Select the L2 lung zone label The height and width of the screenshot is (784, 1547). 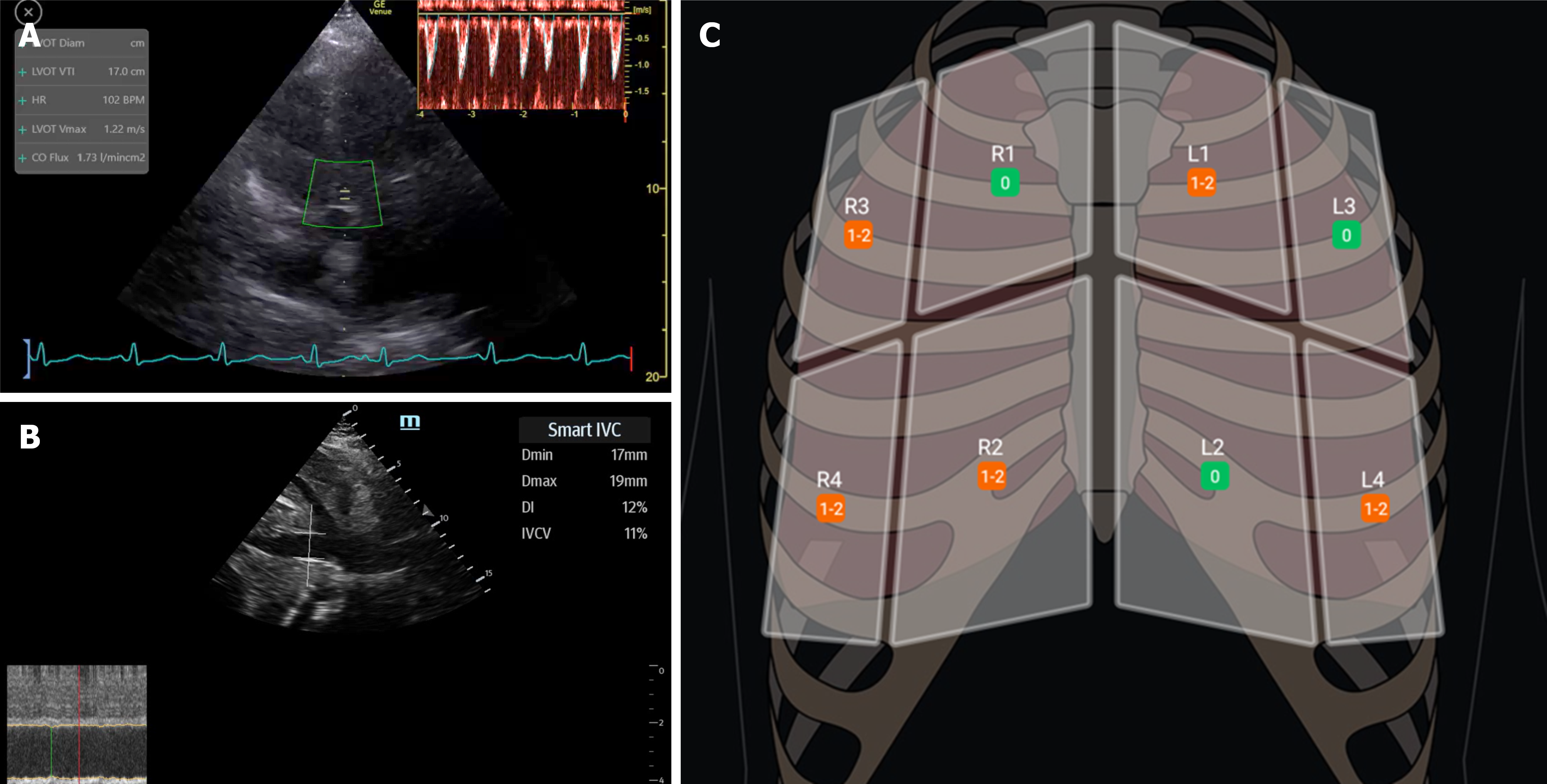[1212, 448]
